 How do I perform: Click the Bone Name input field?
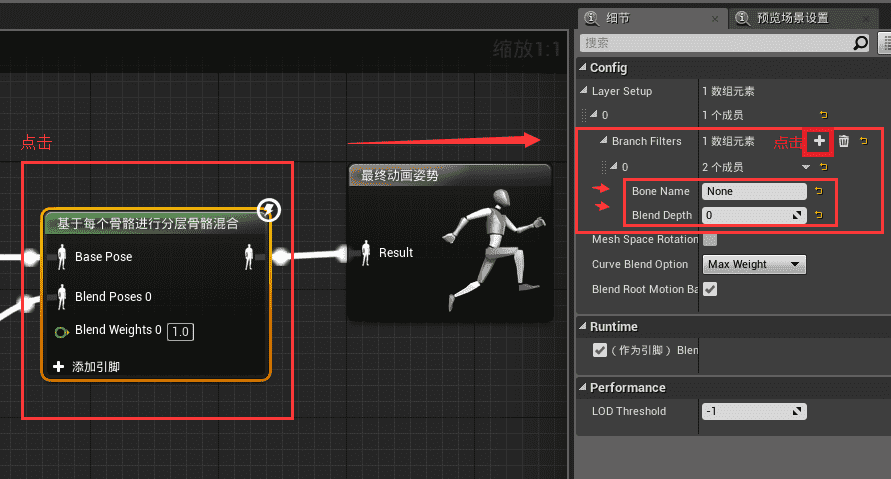pos(754,190)
